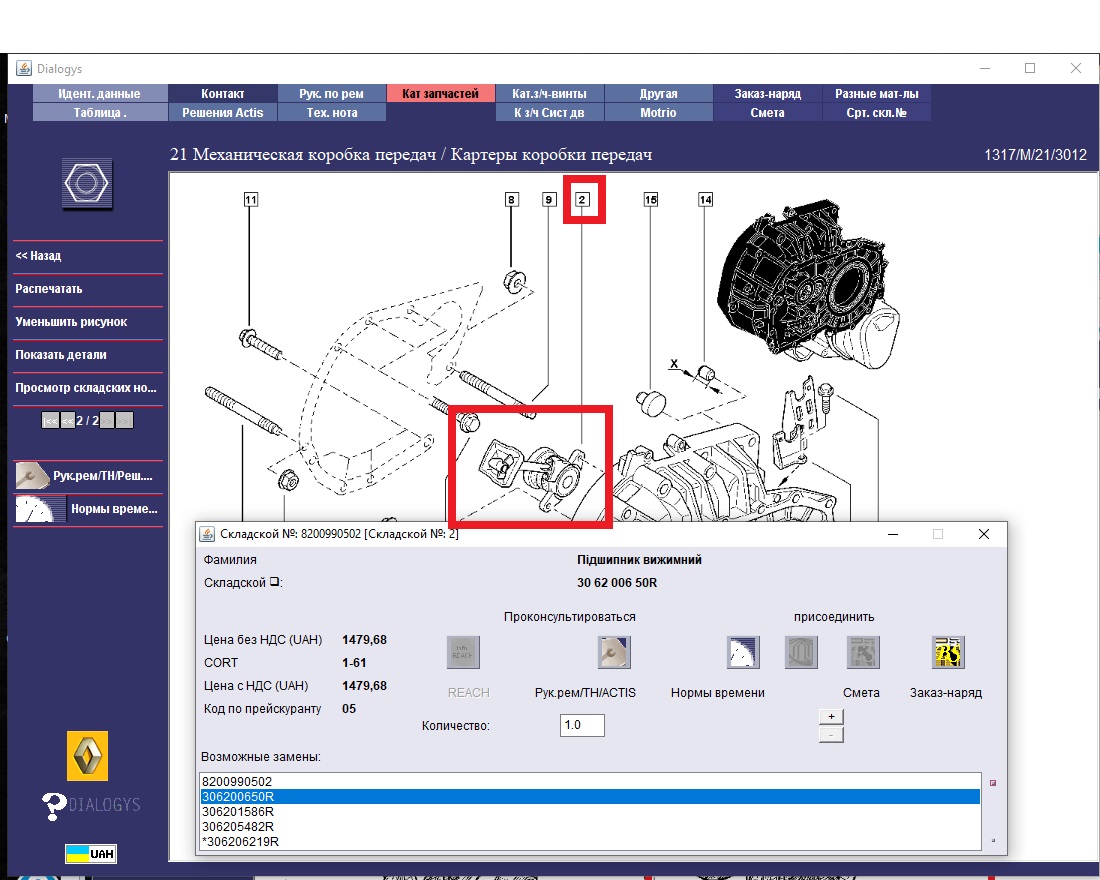Increase quantity with the plus button

pyautogui.click(x=831, y=716)
